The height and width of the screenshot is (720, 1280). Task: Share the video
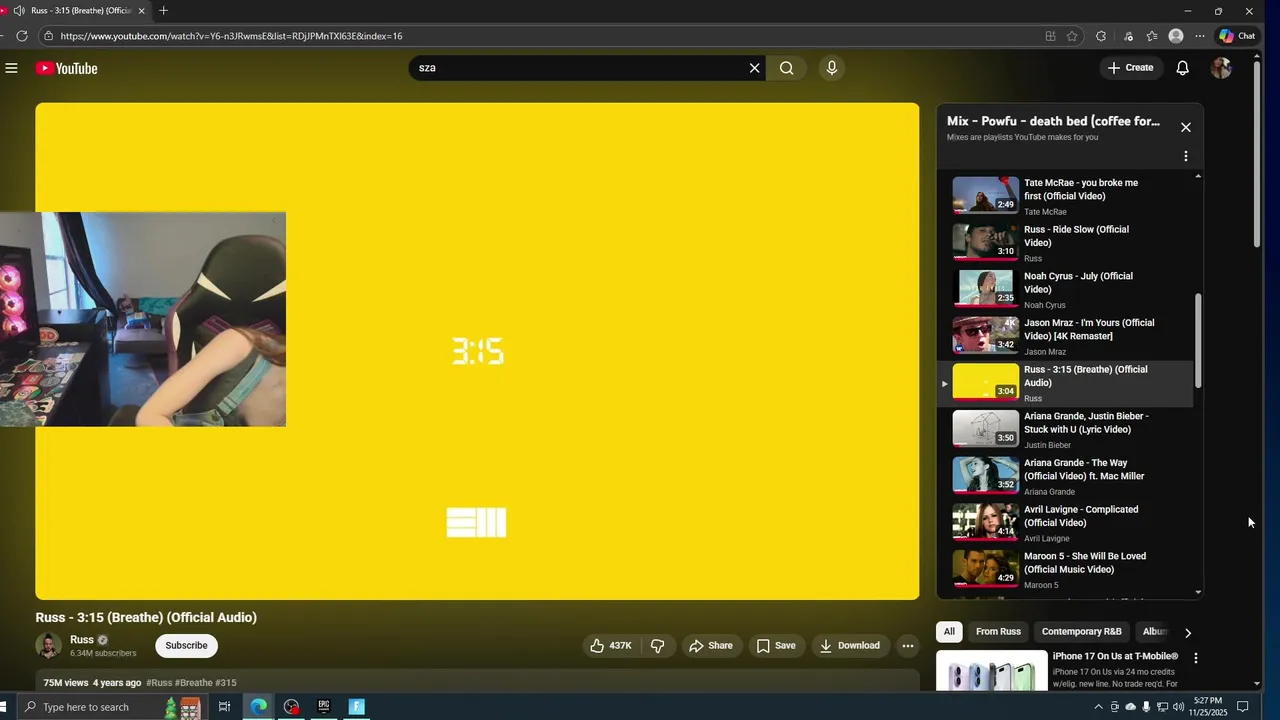coord(711,646)
